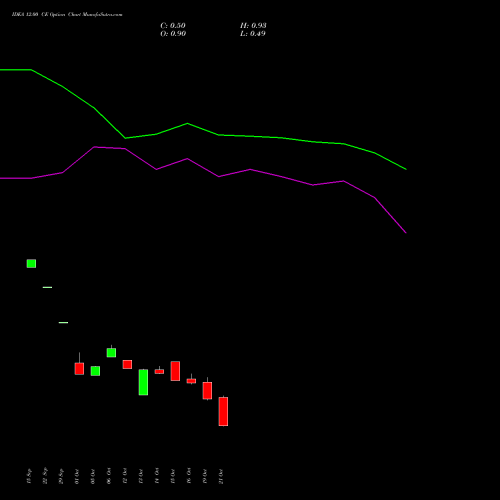Image resolution: width=500 pixels, height=500 pixels.
Task: Click the "21 Oct" date label
Action: pyautogui.click(x=221, y=476)
